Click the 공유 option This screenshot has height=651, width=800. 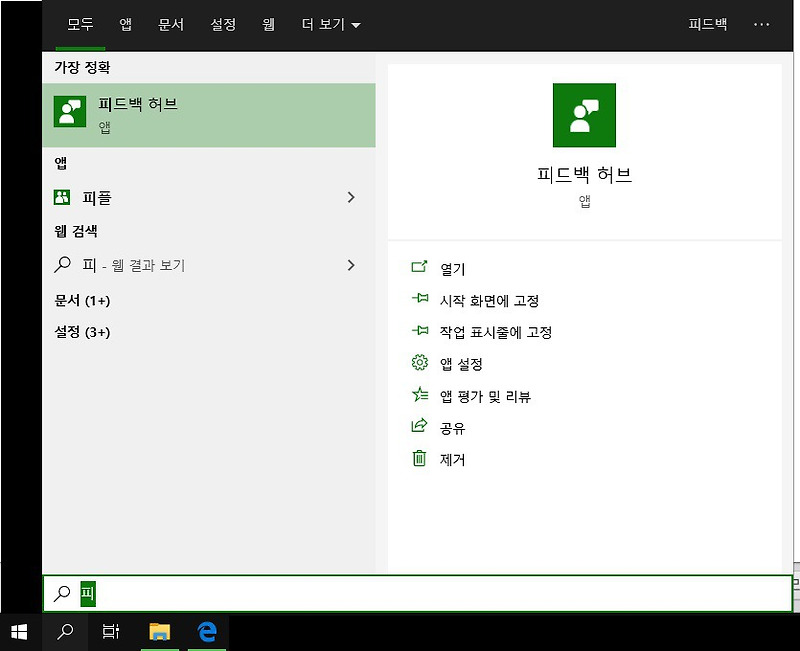[x=453, y=428]
